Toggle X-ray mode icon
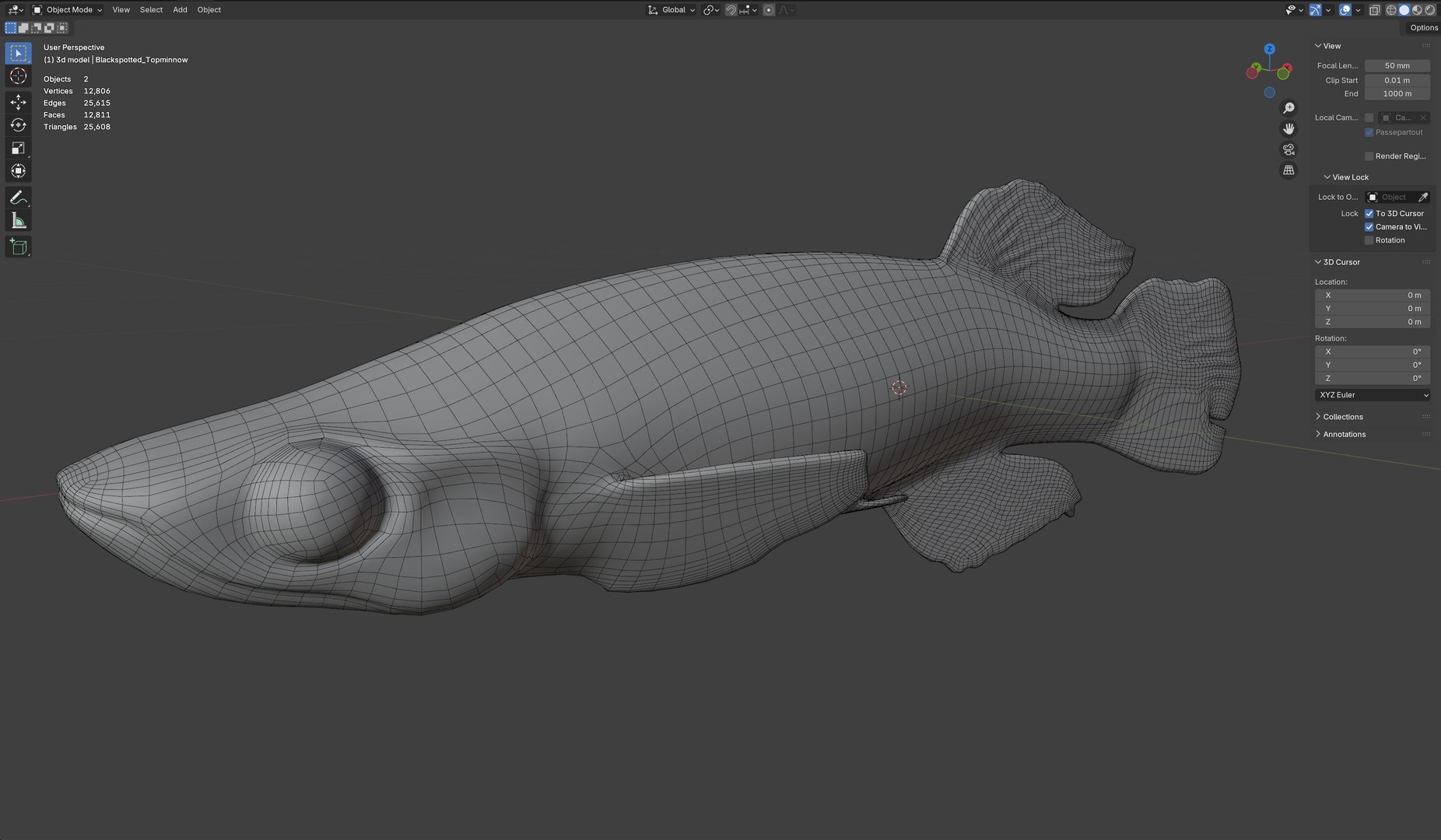Screen dimensions: 1441x840 pos(1374,10)
